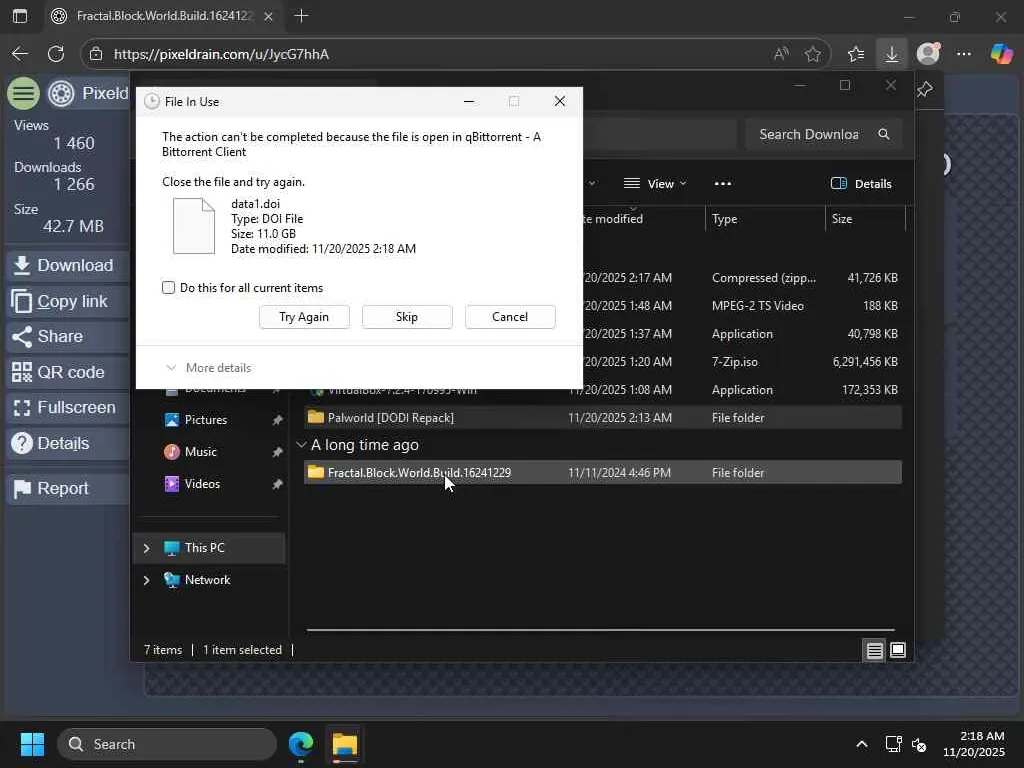
Task: Select the Fractal.Block.World.Build browser tab
Action: tap(161, 16)
